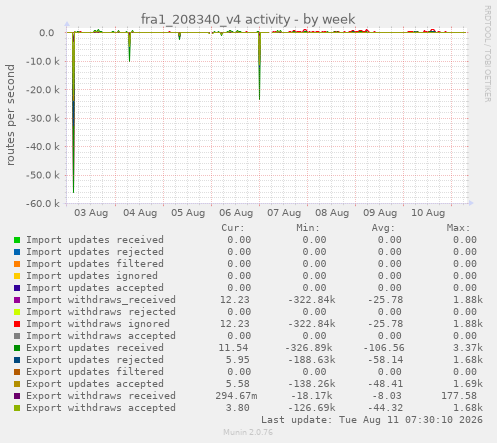Viewport: 497px width, 443px height.
Task: Click the '08 Aug' x-axis label
Action: click(x=332, y=213)
